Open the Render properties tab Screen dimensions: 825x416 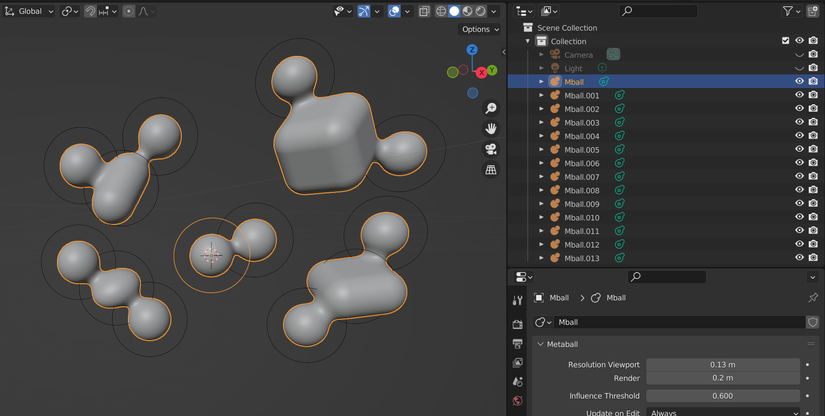518,324
